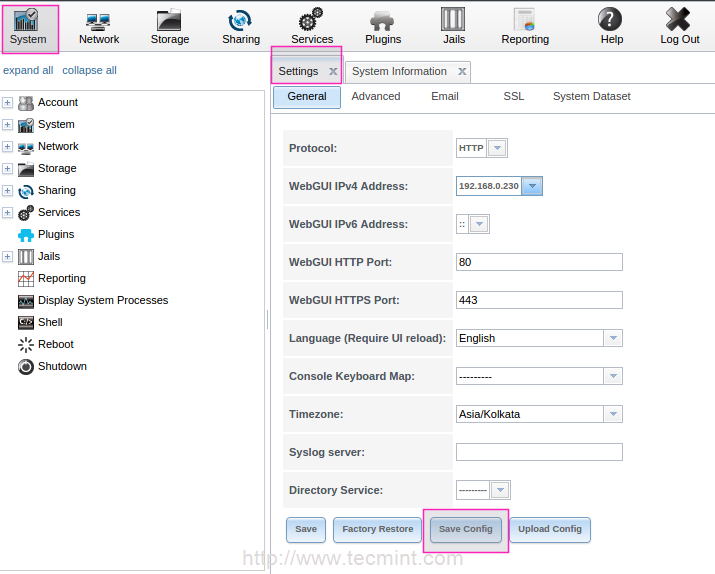Select the Services tree icon in sidebar
Image resolution: width=715 pixels, height=574 pixels.
(x=26, y=213)
